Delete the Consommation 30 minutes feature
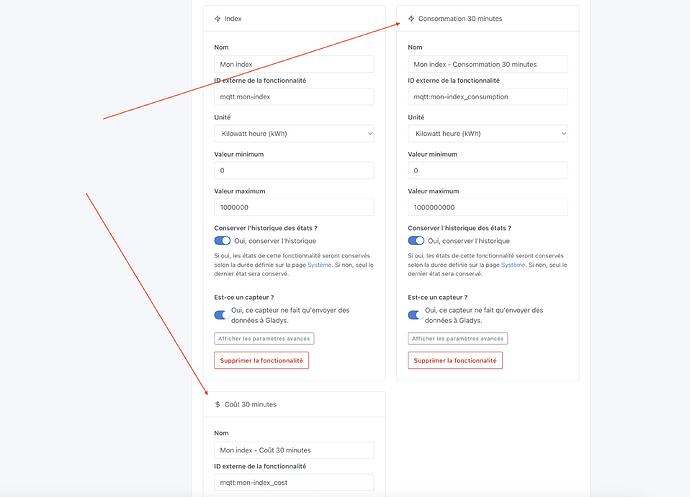The height and width of the screenshot is (497, 690). (x=455, y=360)
